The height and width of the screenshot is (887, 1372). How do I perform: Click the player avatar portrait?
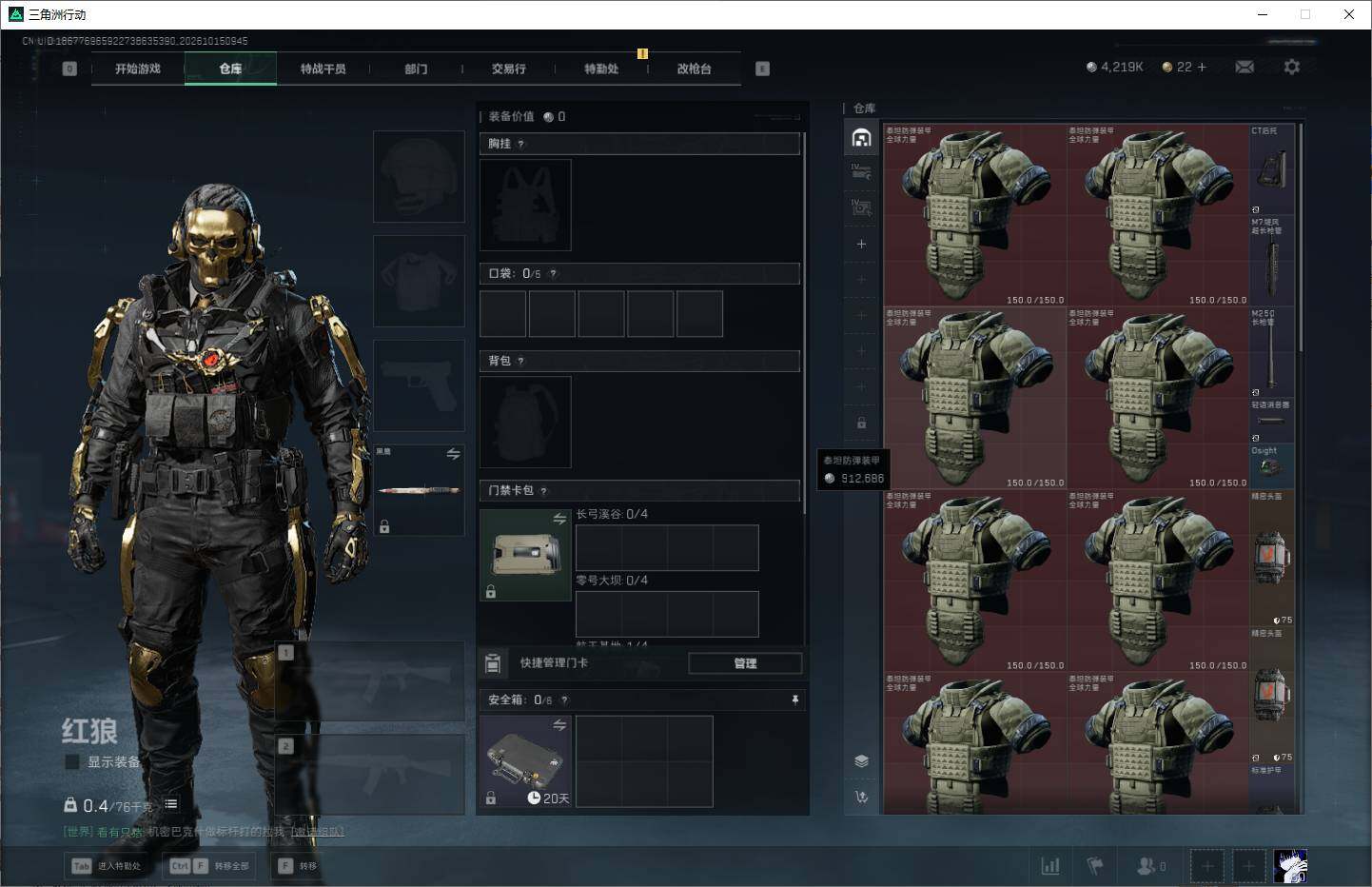pyautogui.click(x=1290, y=866)
